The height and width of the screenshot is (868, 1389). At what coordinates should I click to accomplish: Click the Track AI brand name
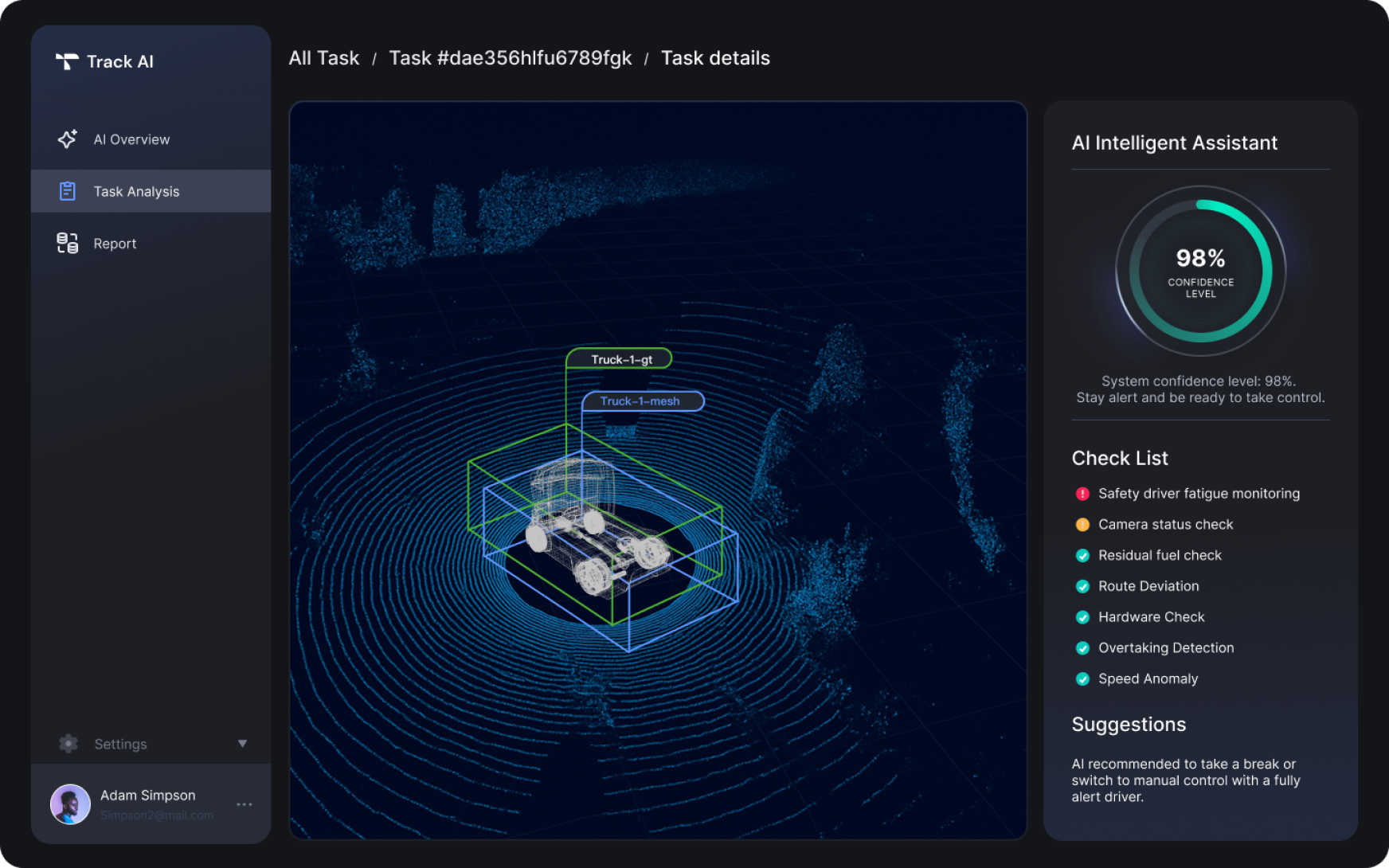120,61
